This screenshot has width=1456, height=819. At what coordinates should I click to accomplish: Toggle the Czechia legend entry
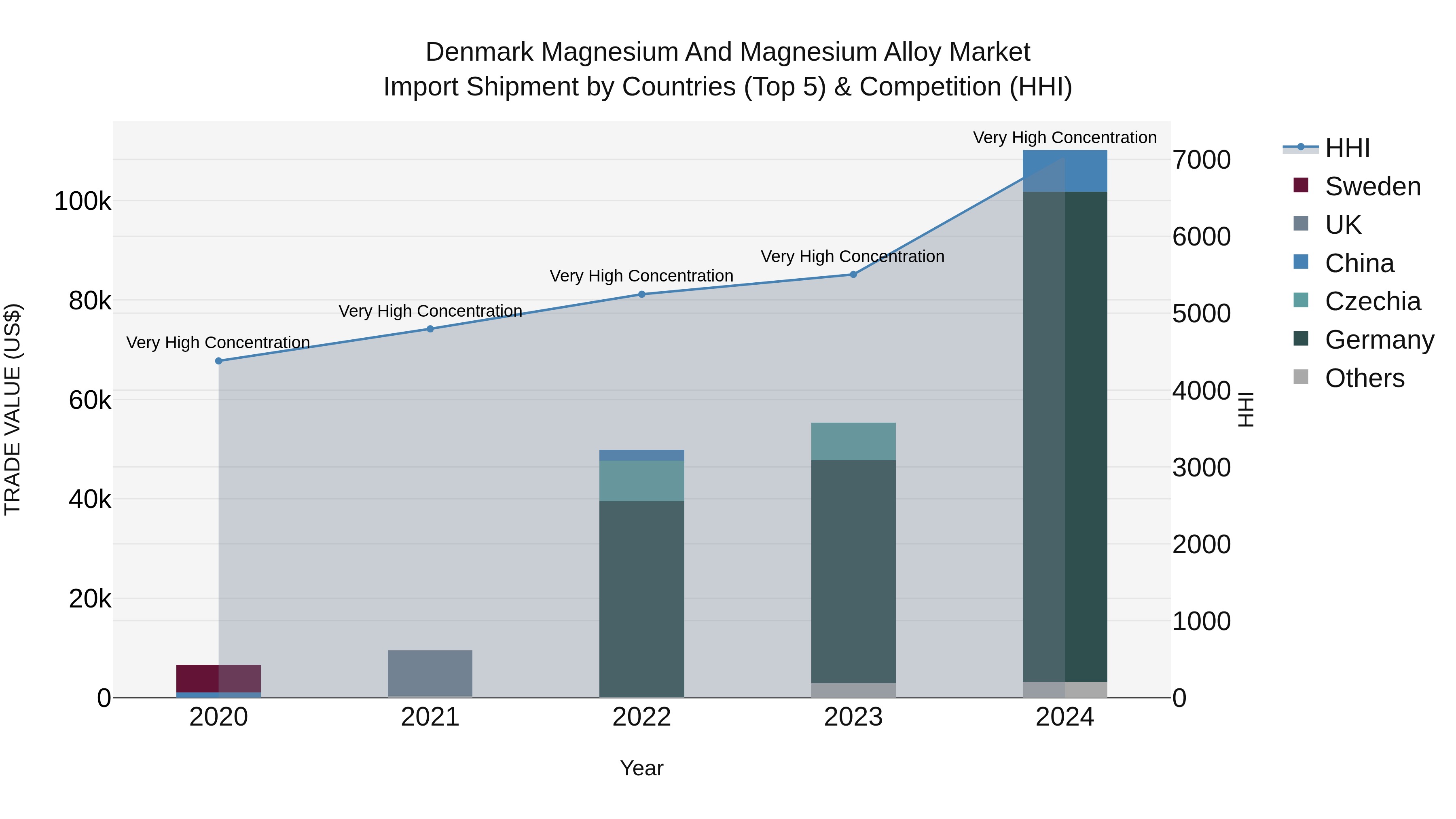pos(1357,301)
